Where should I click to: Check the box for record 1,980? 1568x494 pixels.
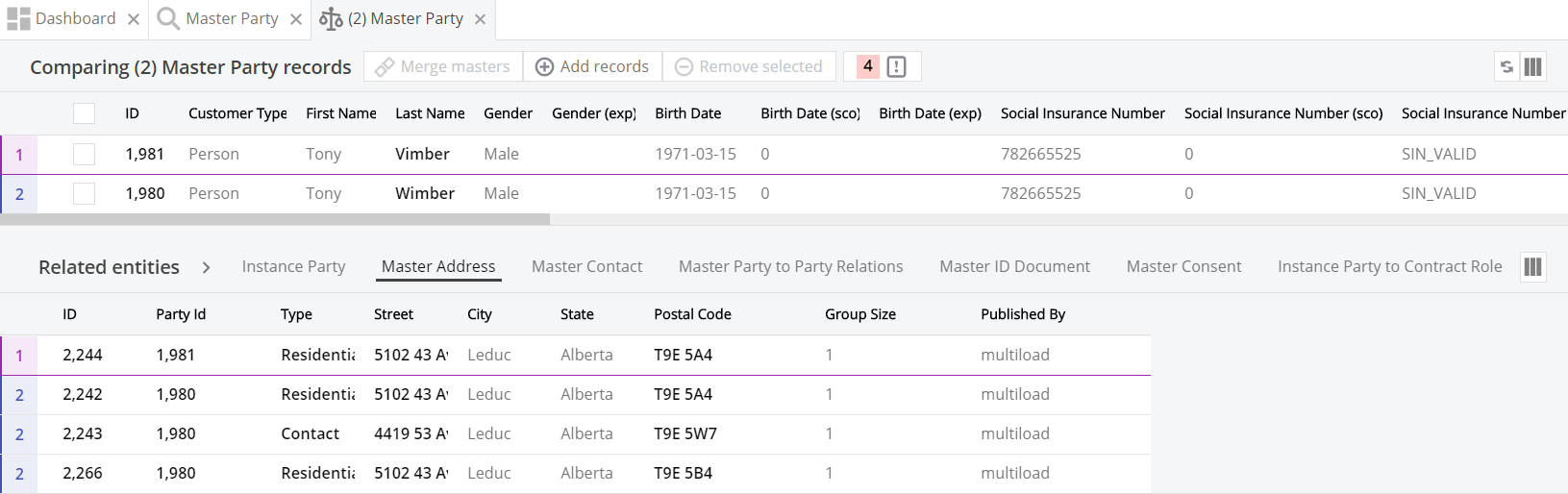coord(85,193)
